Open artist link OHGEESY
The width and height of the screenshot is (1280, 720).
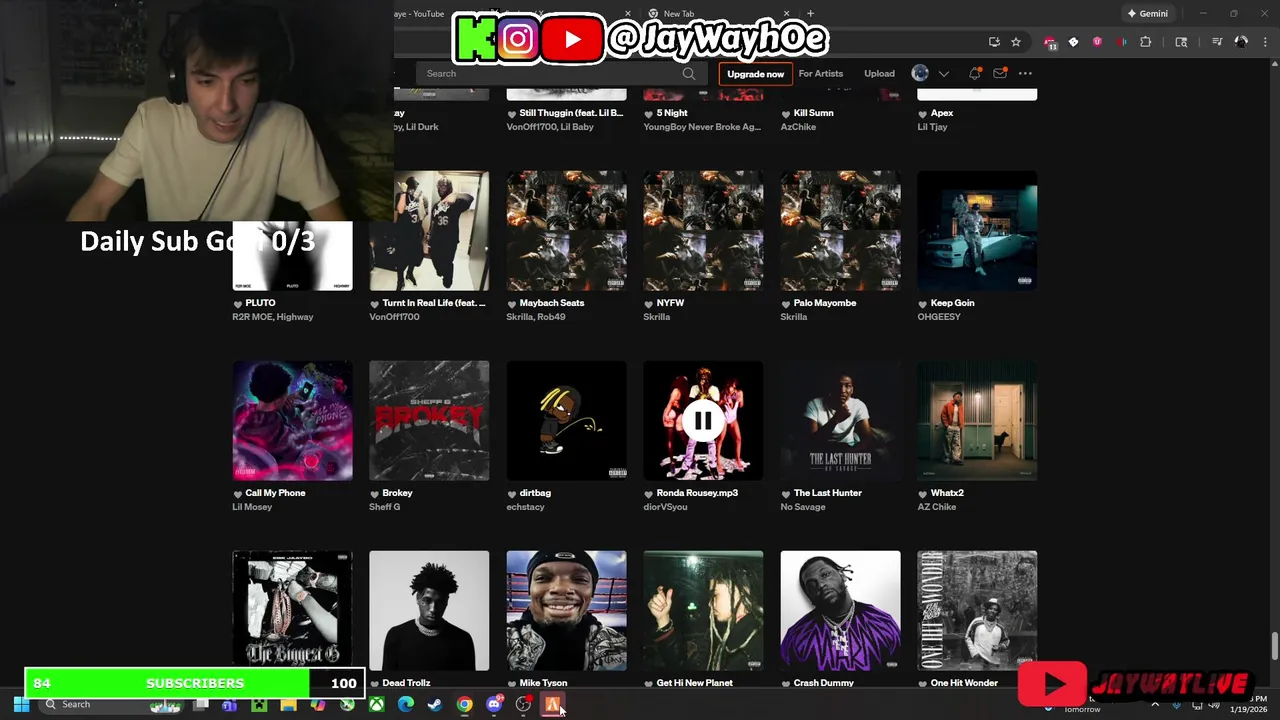[x=939, y=317]
